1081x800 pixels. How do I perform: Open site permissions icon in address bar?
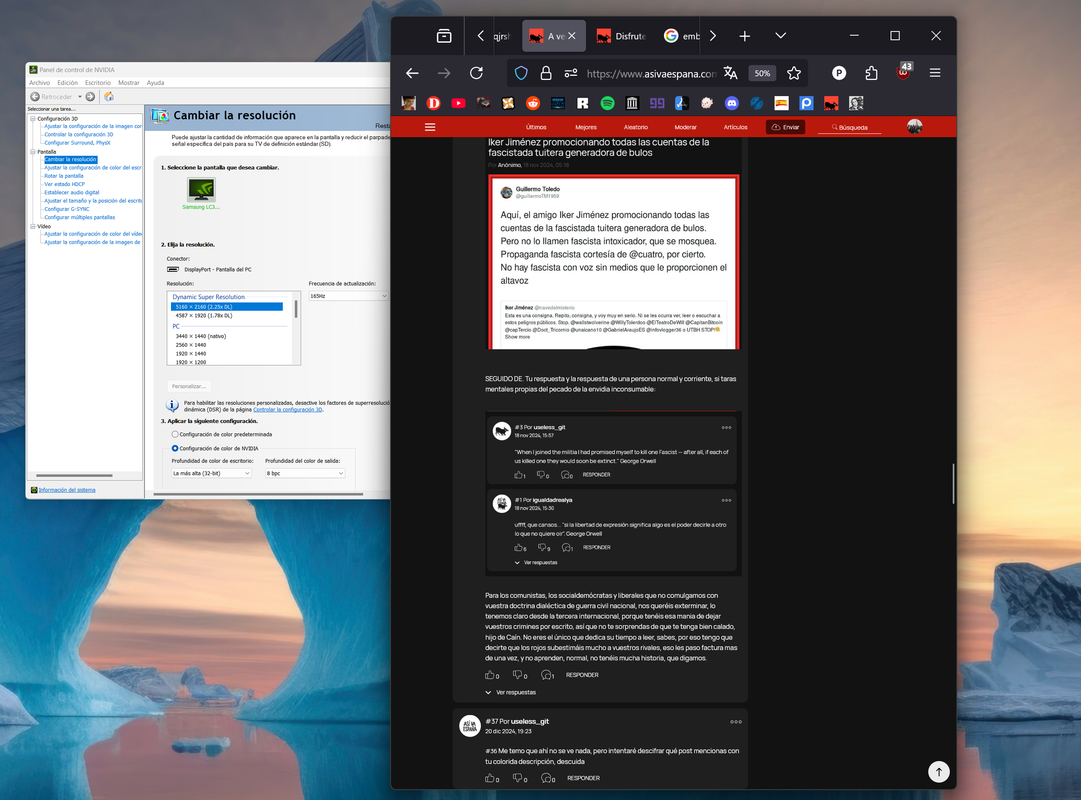point(570,73)
